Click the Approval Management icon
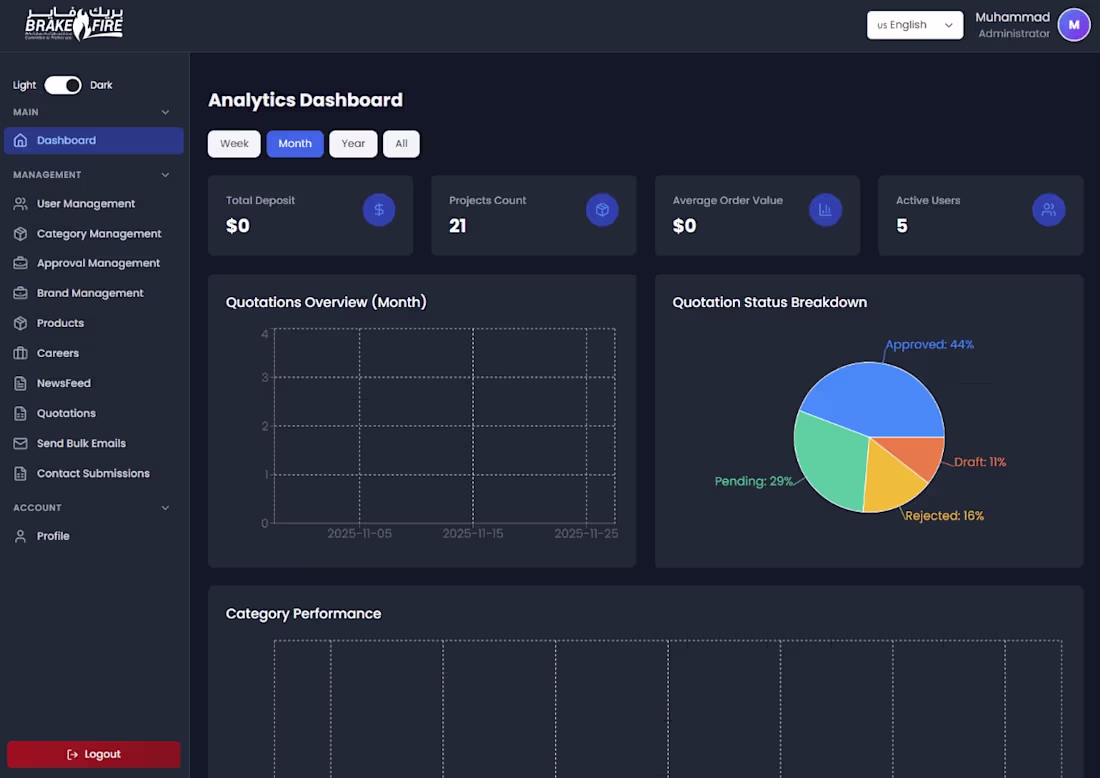 tap(21, 262)
